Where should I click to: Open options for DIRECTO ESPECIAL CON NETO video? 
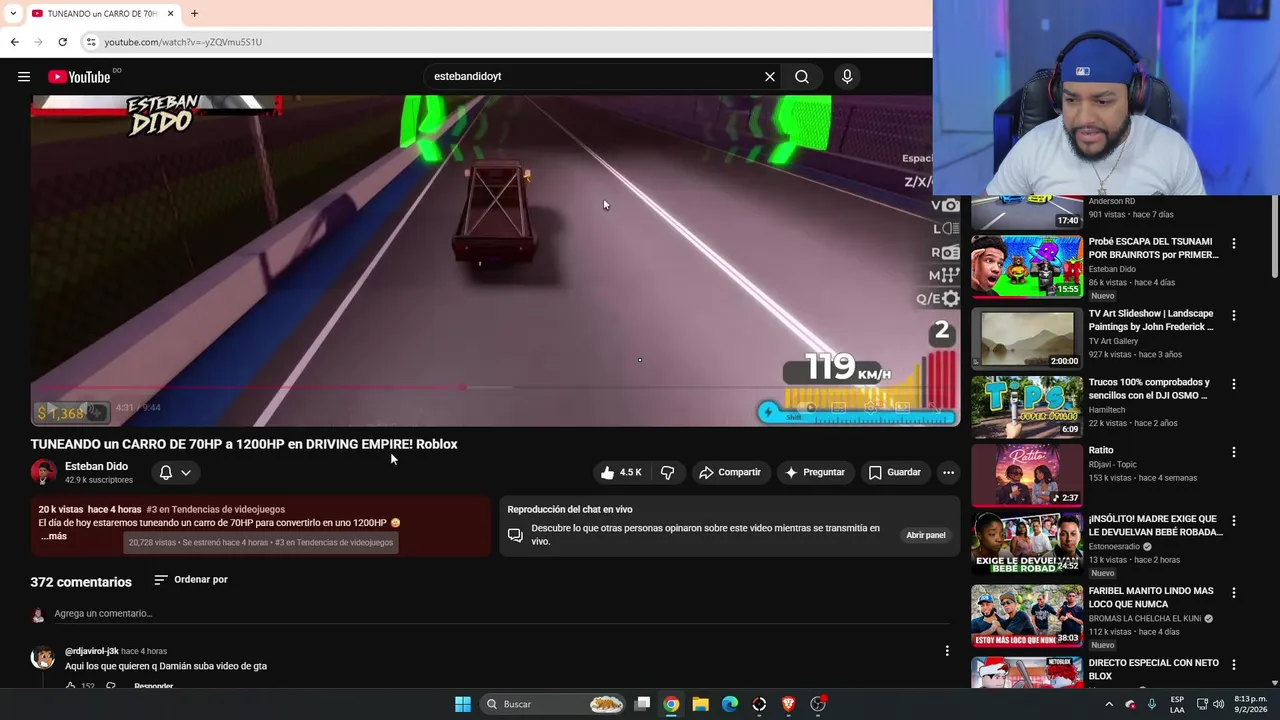(x=1233, y=665)
